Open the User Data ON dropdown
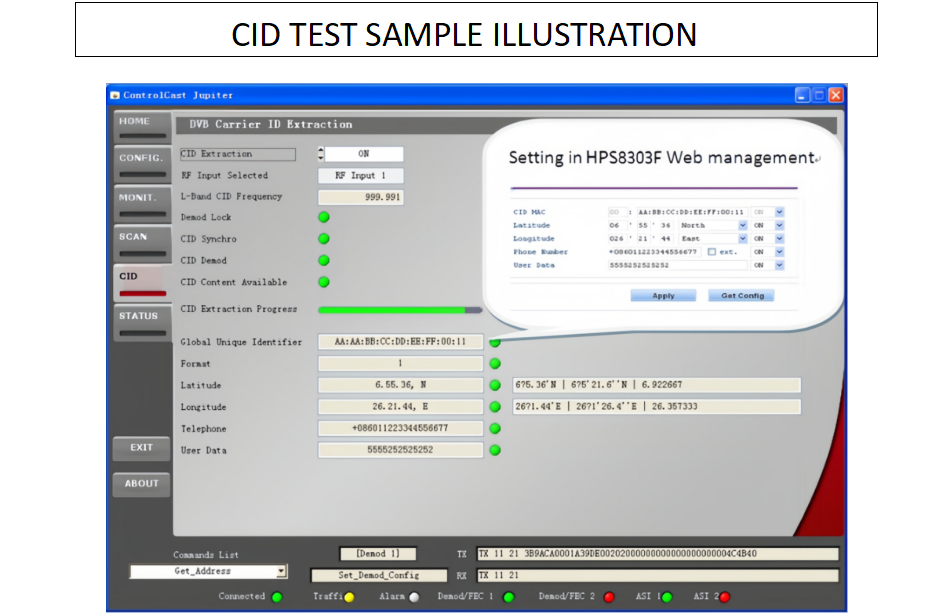Image resolution: width=947 pixels, height=614 pixels. 780,265
